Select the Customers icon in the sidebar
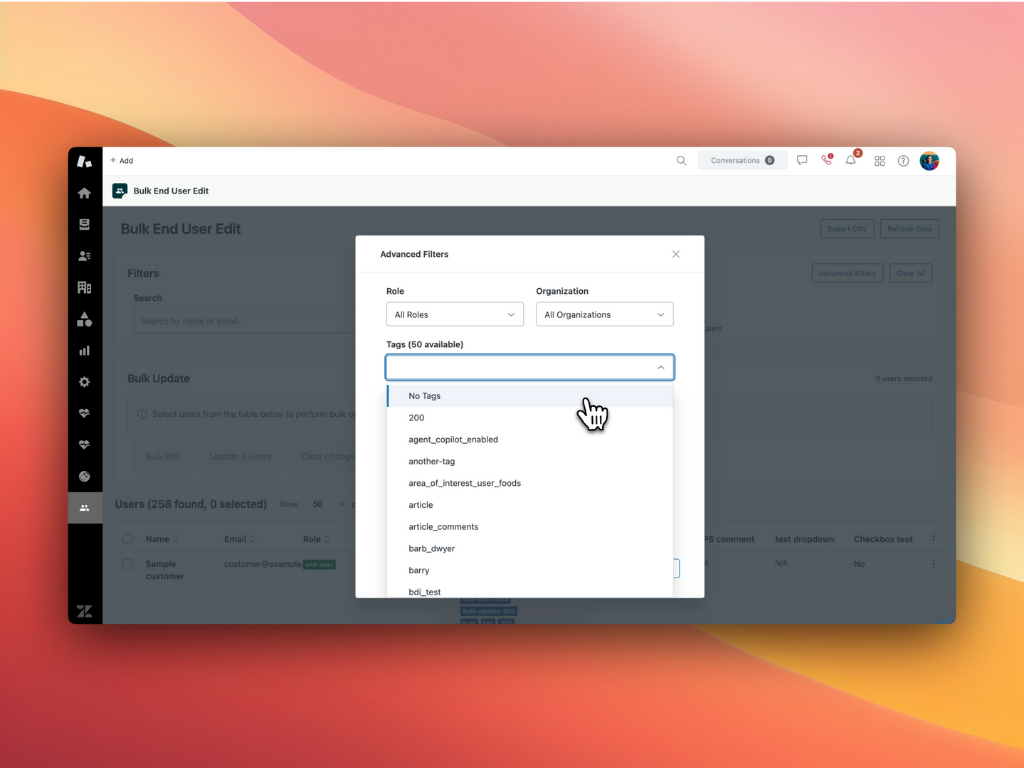This screenshot has width=1024, height=768. 85,256
